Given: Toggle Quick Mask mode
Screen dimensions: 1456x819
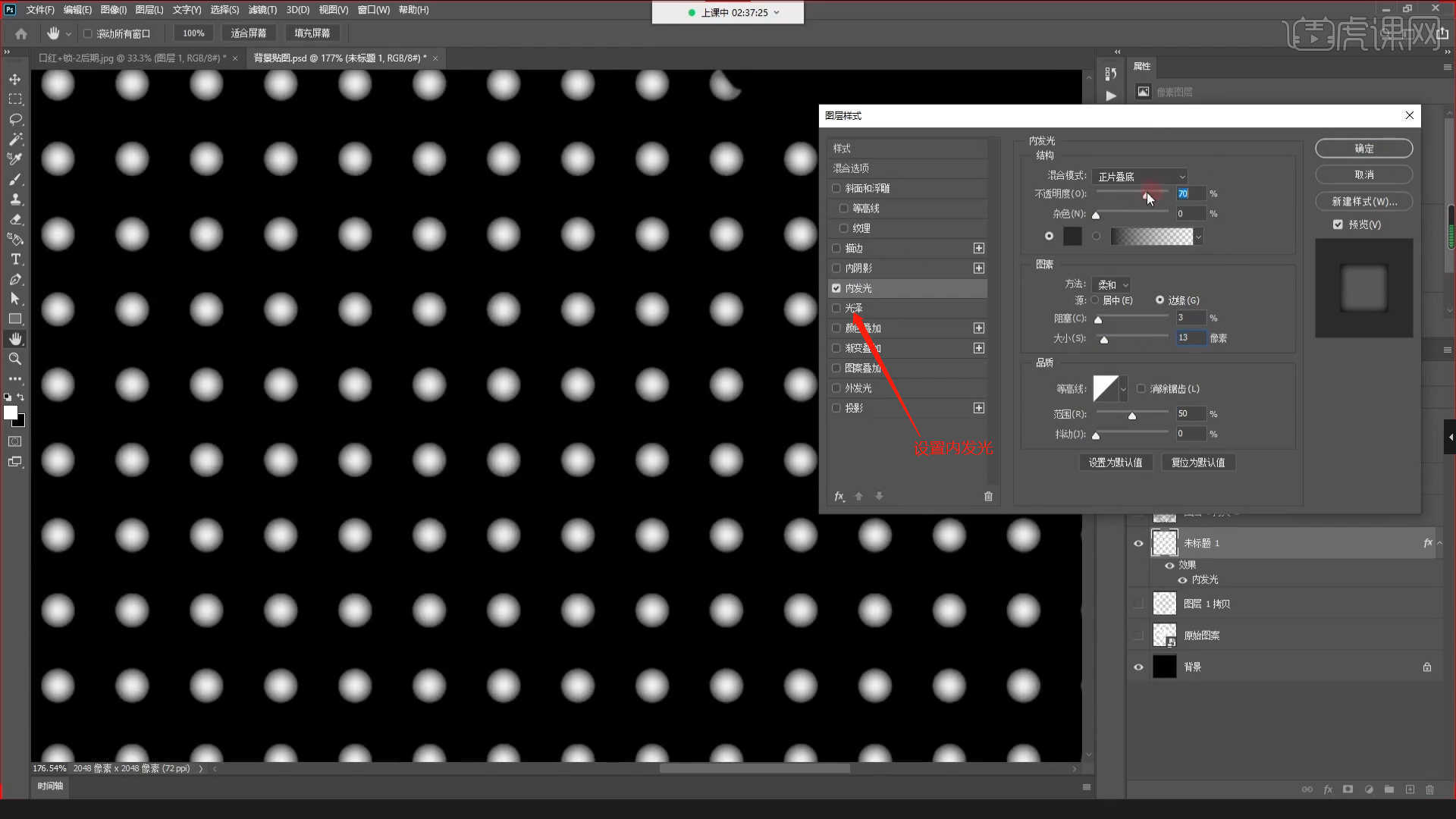Looking at the screenshot, I should (x=14, y=441).
